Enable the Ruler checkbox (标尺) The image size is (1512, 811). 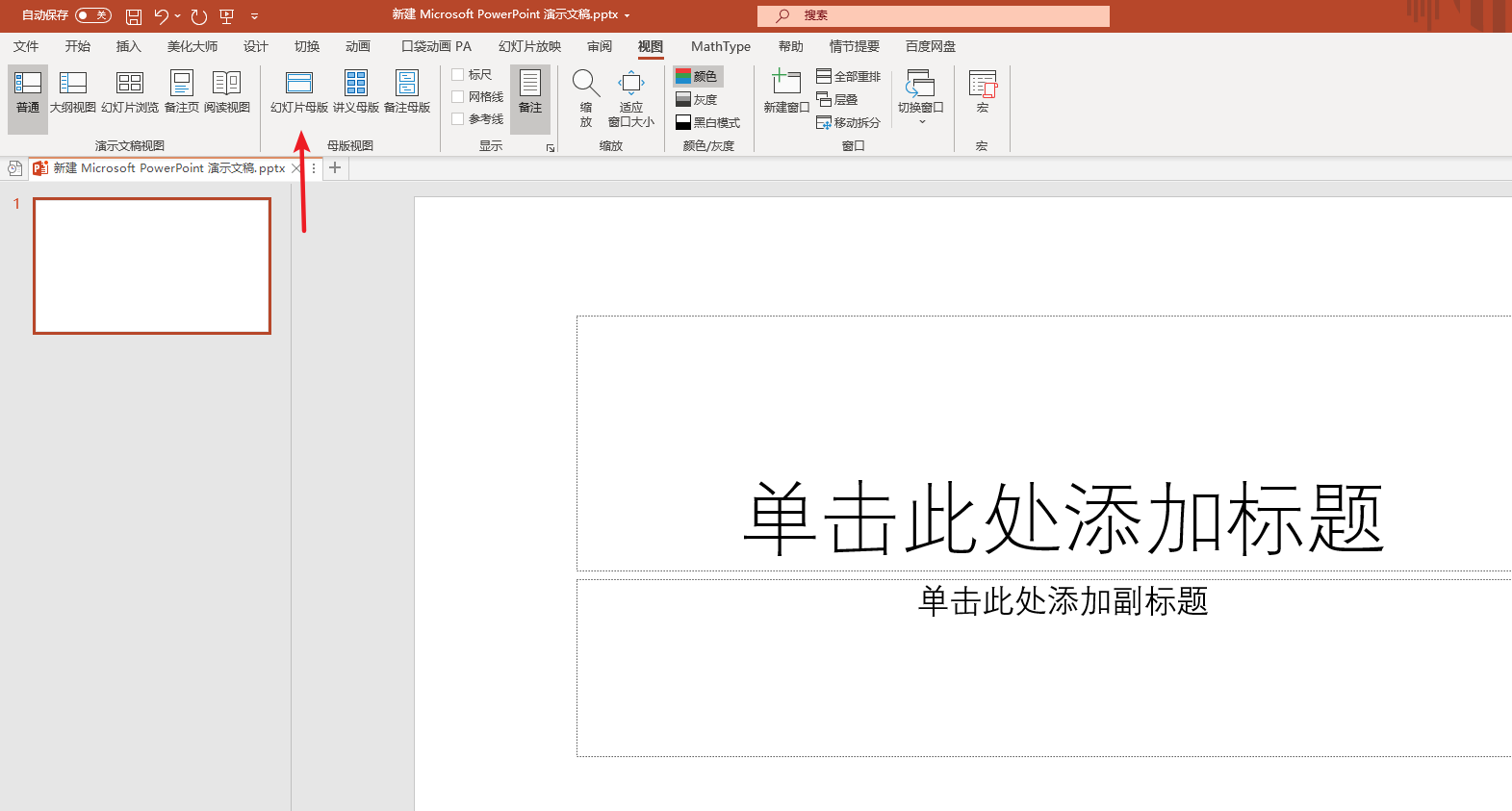pyautogui.click(x=458, y=74)
